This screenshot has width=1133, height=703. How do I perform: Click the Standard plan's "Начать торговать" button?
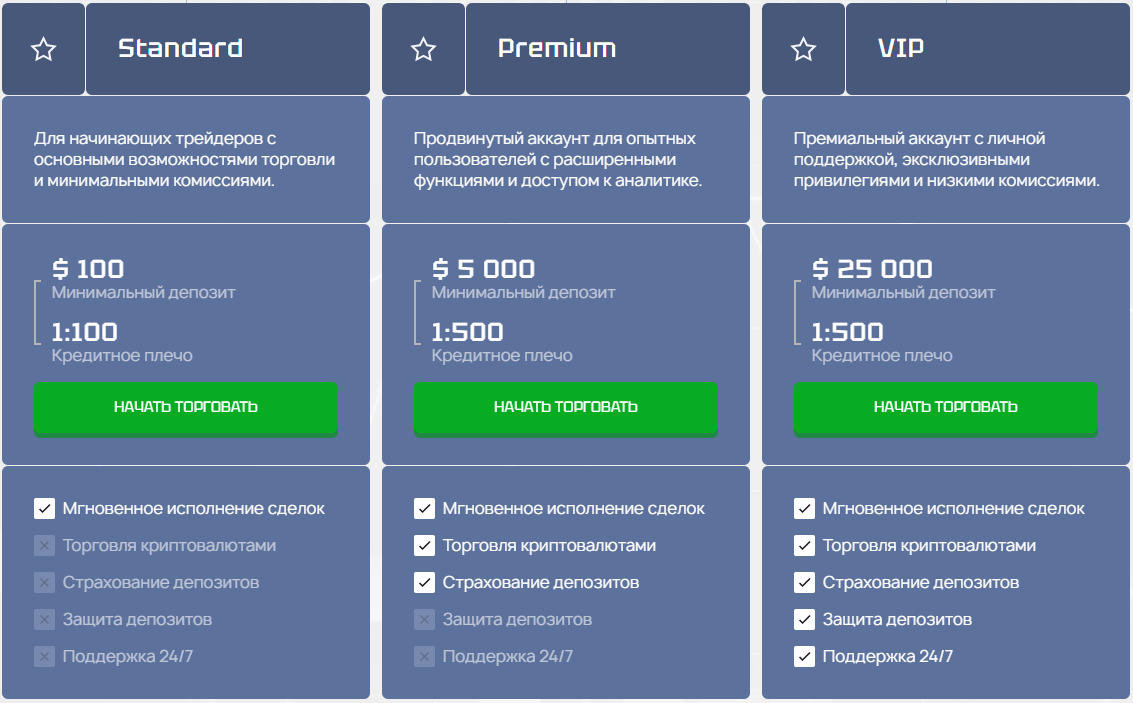click(x=186, y=407)
